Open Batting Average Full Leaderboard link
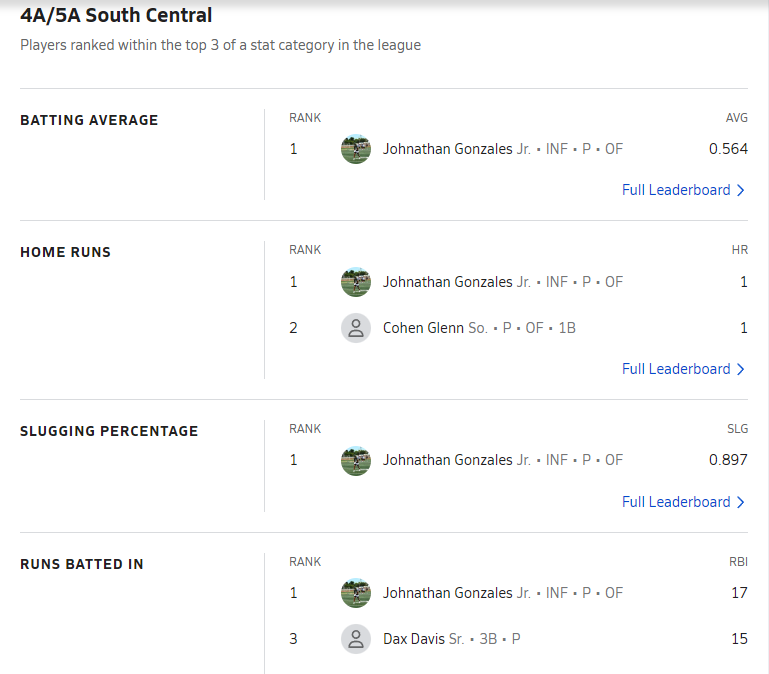769x674 pixels. pos(676,190)
